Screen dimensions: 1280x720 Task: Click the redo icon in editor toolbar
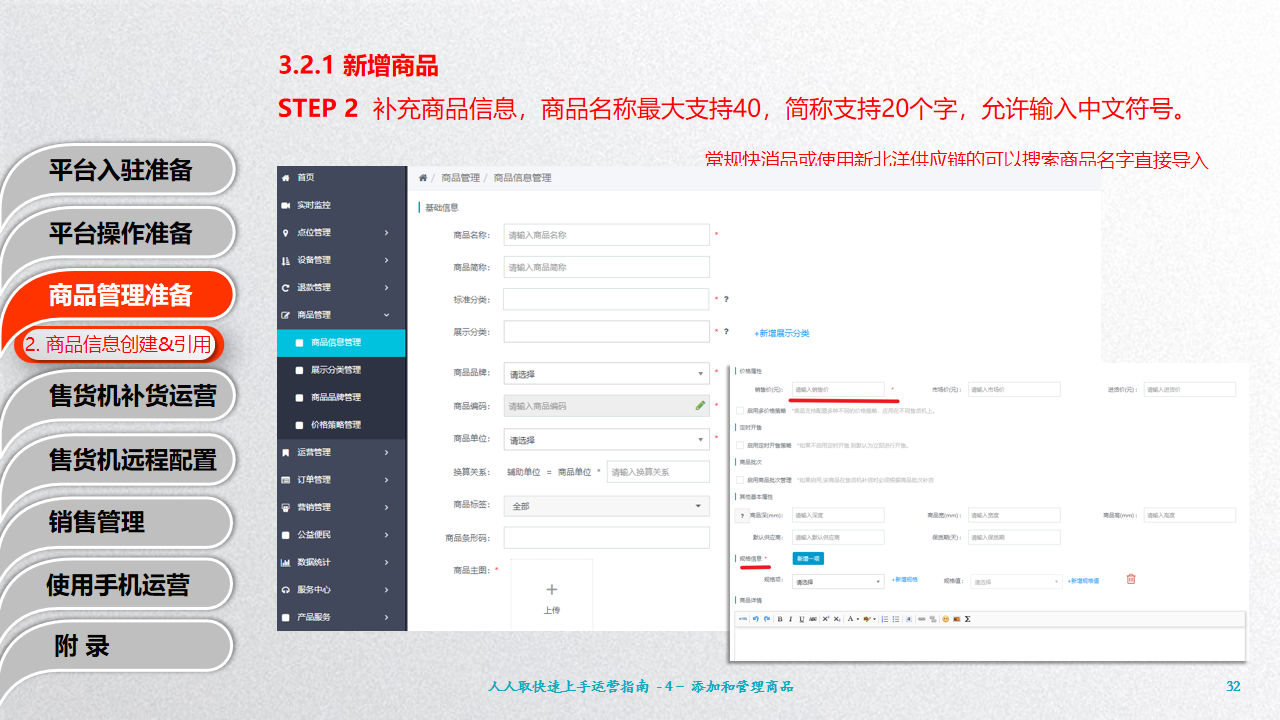767,619
